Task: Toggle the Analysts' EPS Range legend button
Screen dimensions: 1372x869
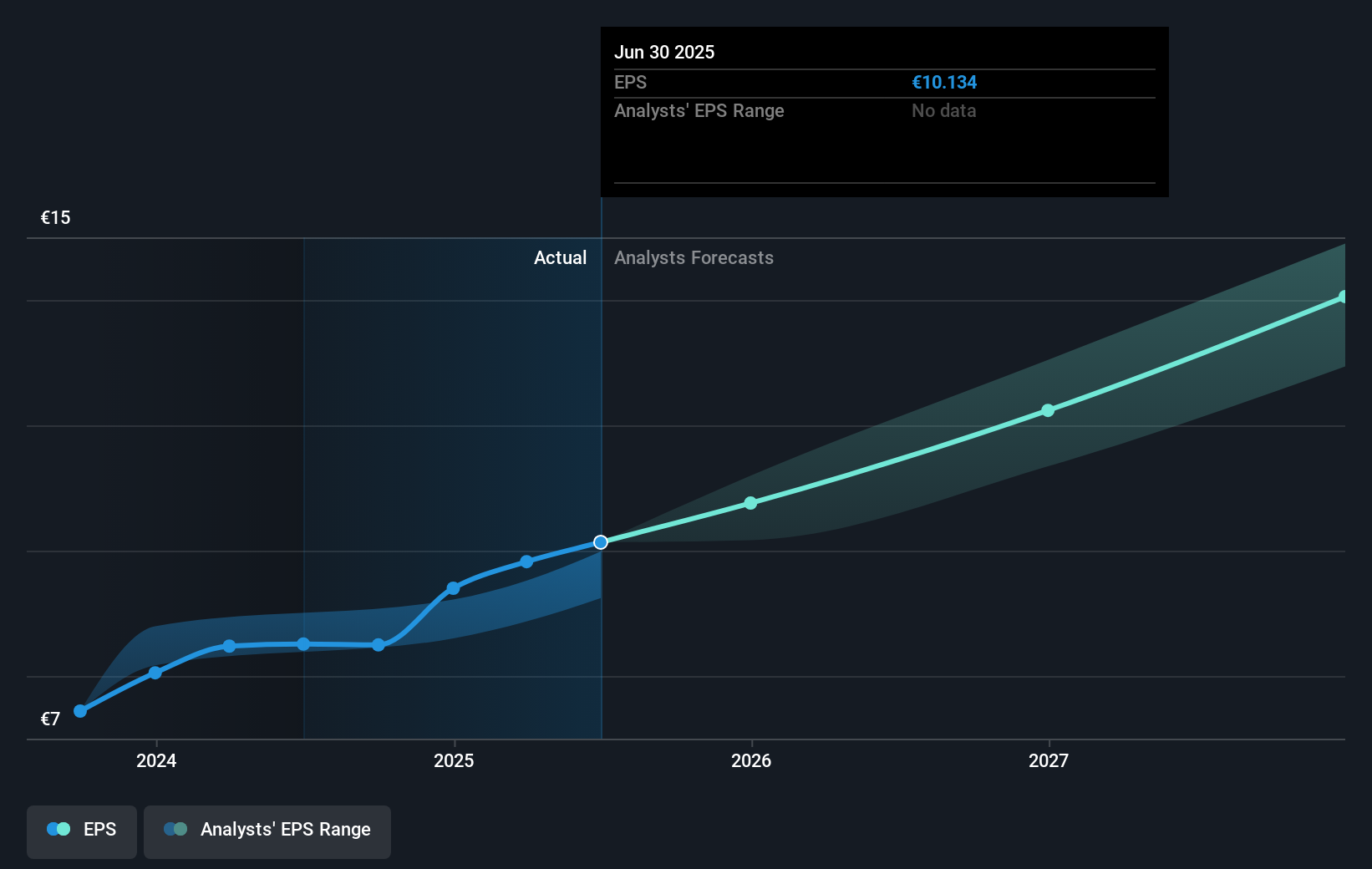Action: point(267,831)
